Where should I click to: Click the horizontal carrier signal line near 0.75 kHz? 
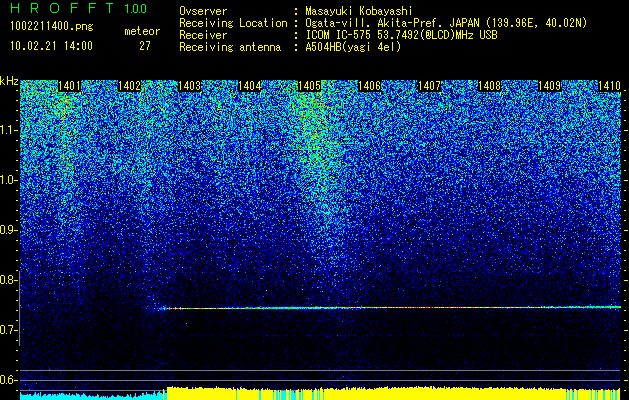pyautogui.click(x=389, y=308)
